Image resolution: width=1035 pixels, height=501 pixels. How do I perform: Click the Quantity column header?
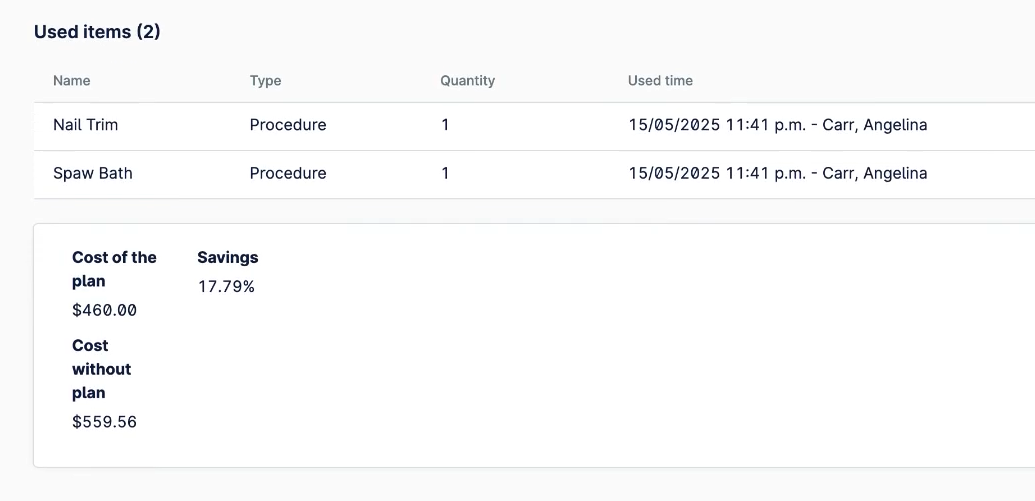click(467, 80)
